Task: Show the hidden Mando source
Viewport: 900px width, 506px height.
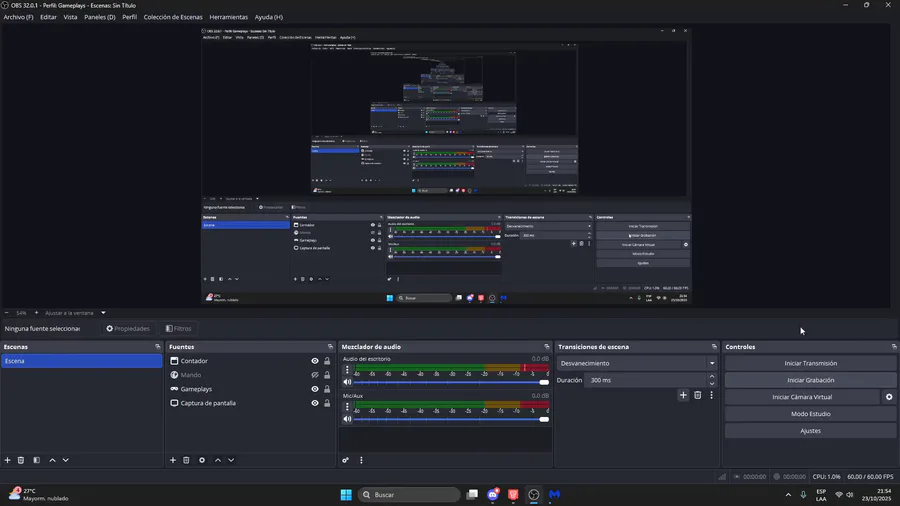Action: click(x=315, y=375)
